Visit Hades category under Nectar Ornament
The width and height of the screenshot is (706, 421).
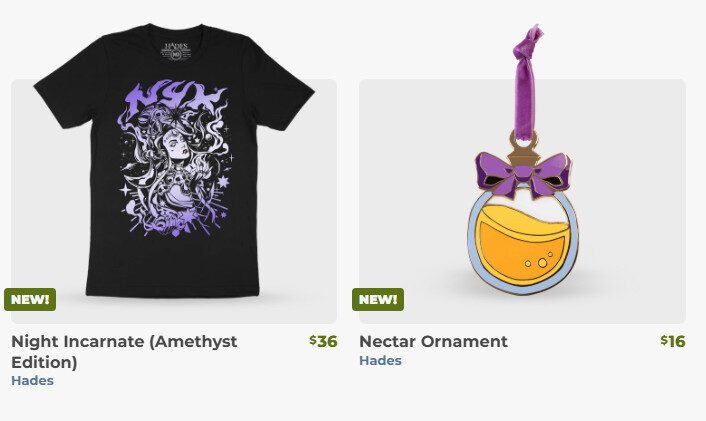click(380, 361)
